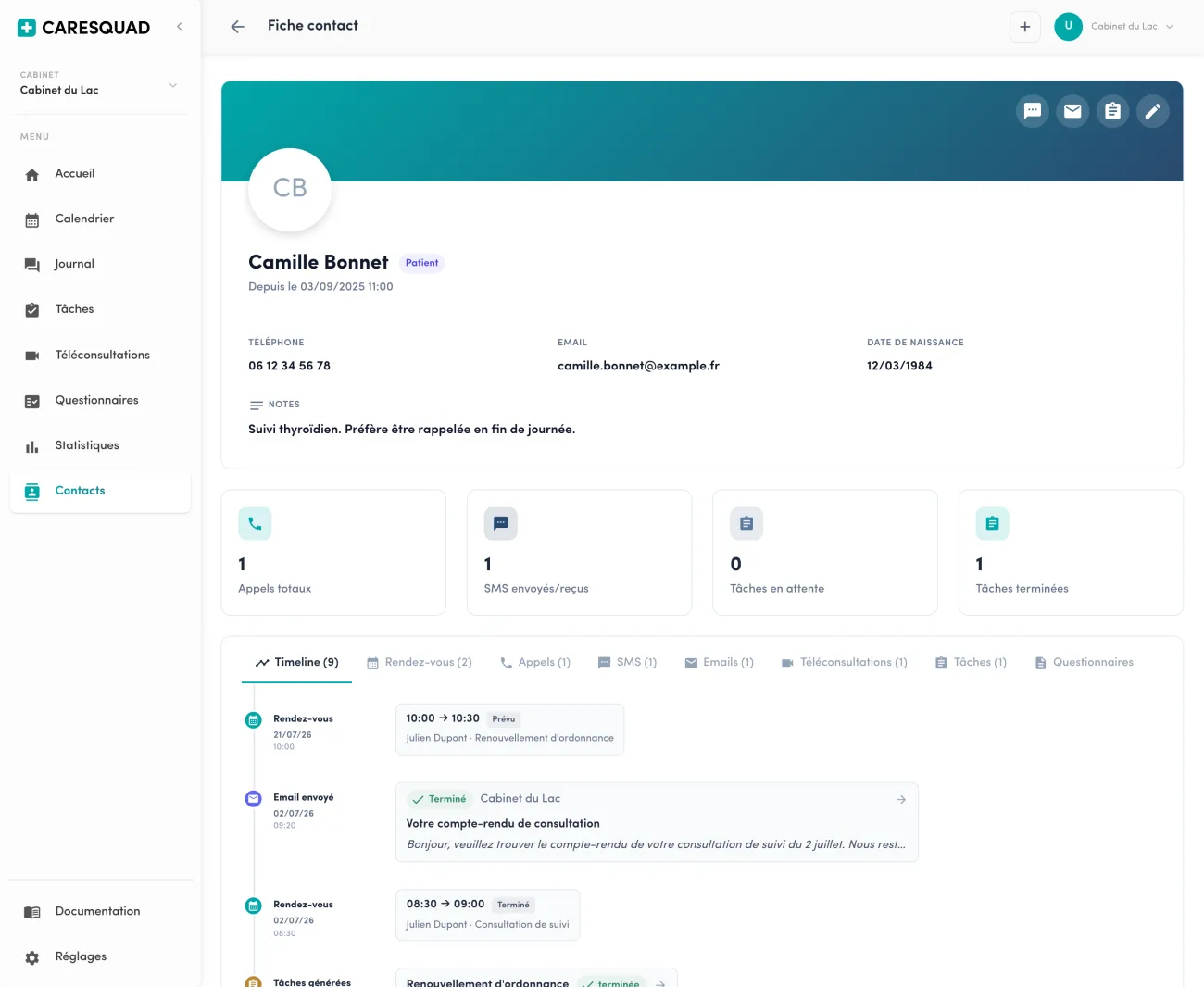Open the 10:00 → 10:30 appointment card

(509, 730)
